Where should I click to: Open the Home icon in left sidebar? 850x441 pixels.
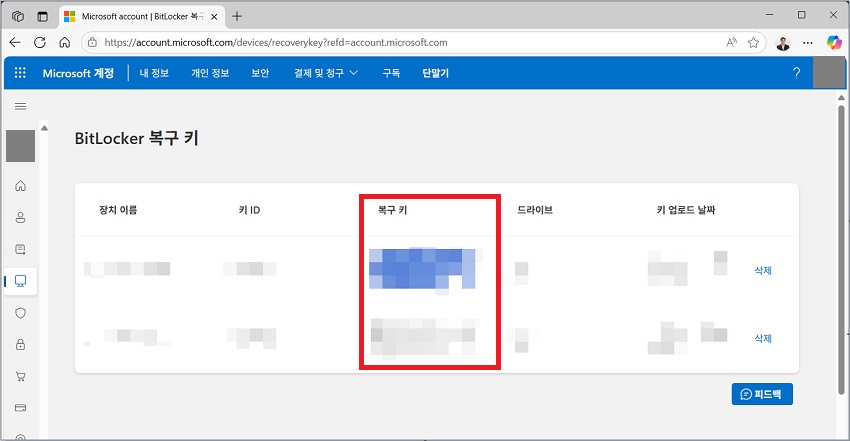tap(21, 186)
